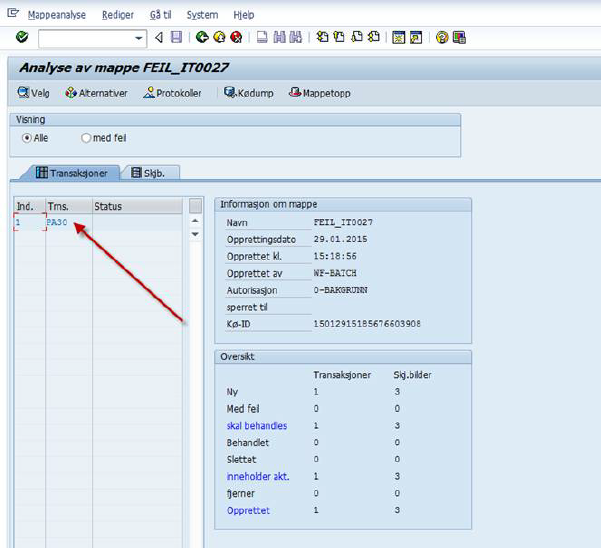Click the Kø-ID value 15012915185676603908
The width and height of the screenshot is (601, 548).
367,324
